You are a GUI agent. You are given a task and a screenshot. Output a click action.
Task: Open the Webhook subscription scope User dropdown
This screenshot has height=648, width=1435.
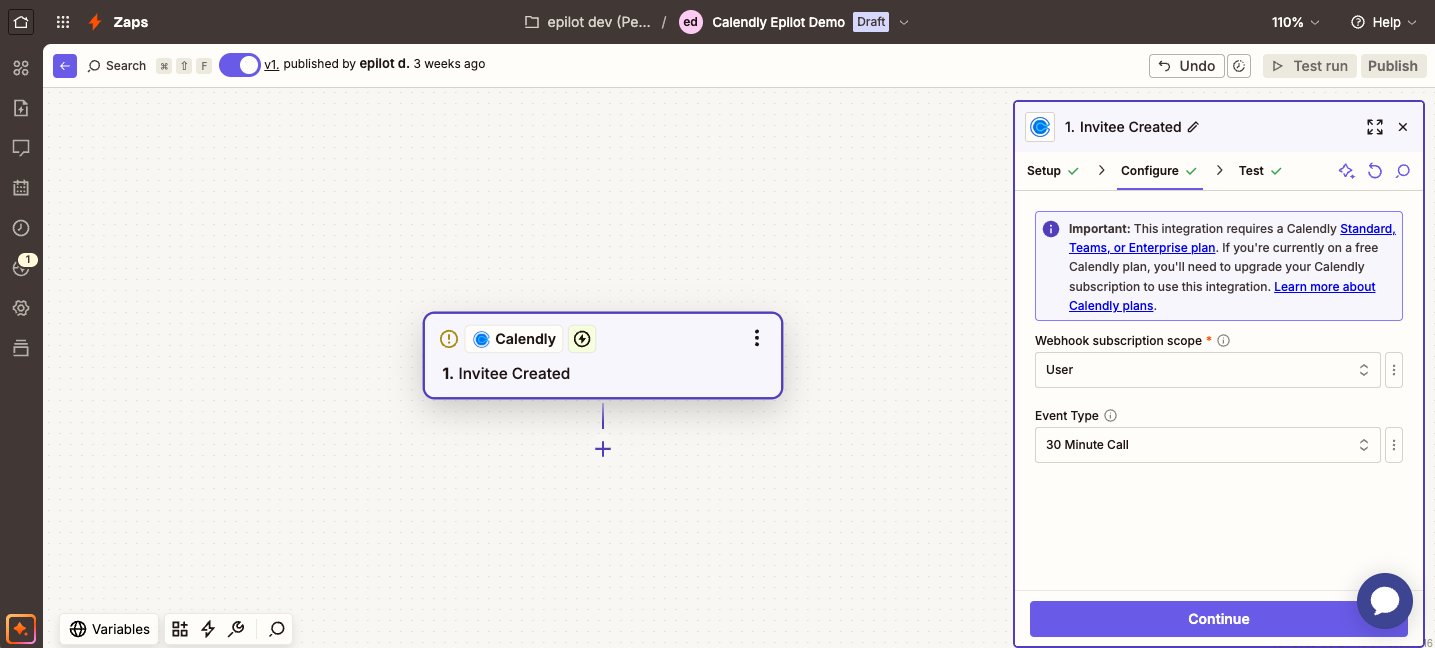(1207, 370)
